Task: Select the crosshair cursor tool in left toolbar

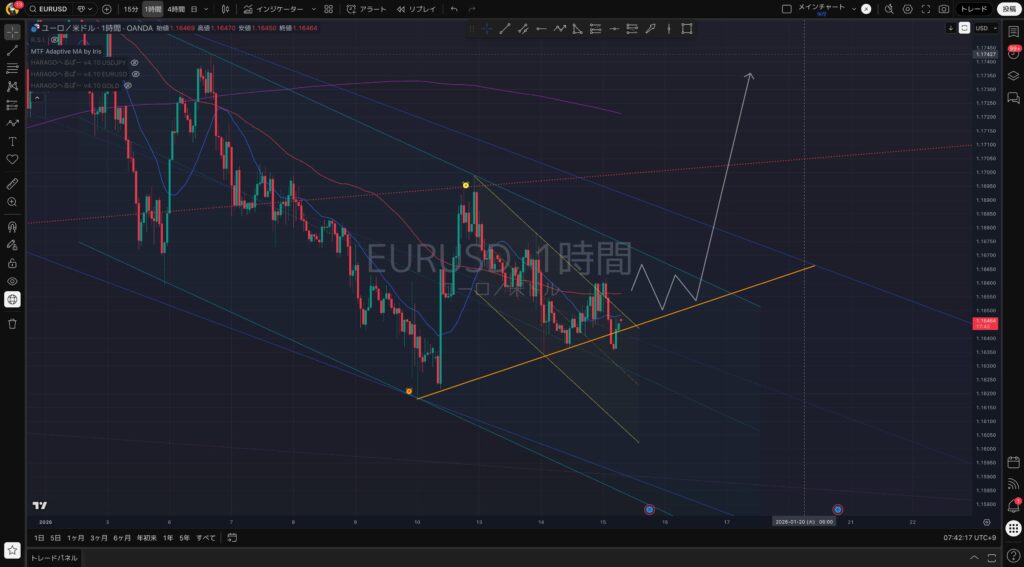Action: [12, 32]
